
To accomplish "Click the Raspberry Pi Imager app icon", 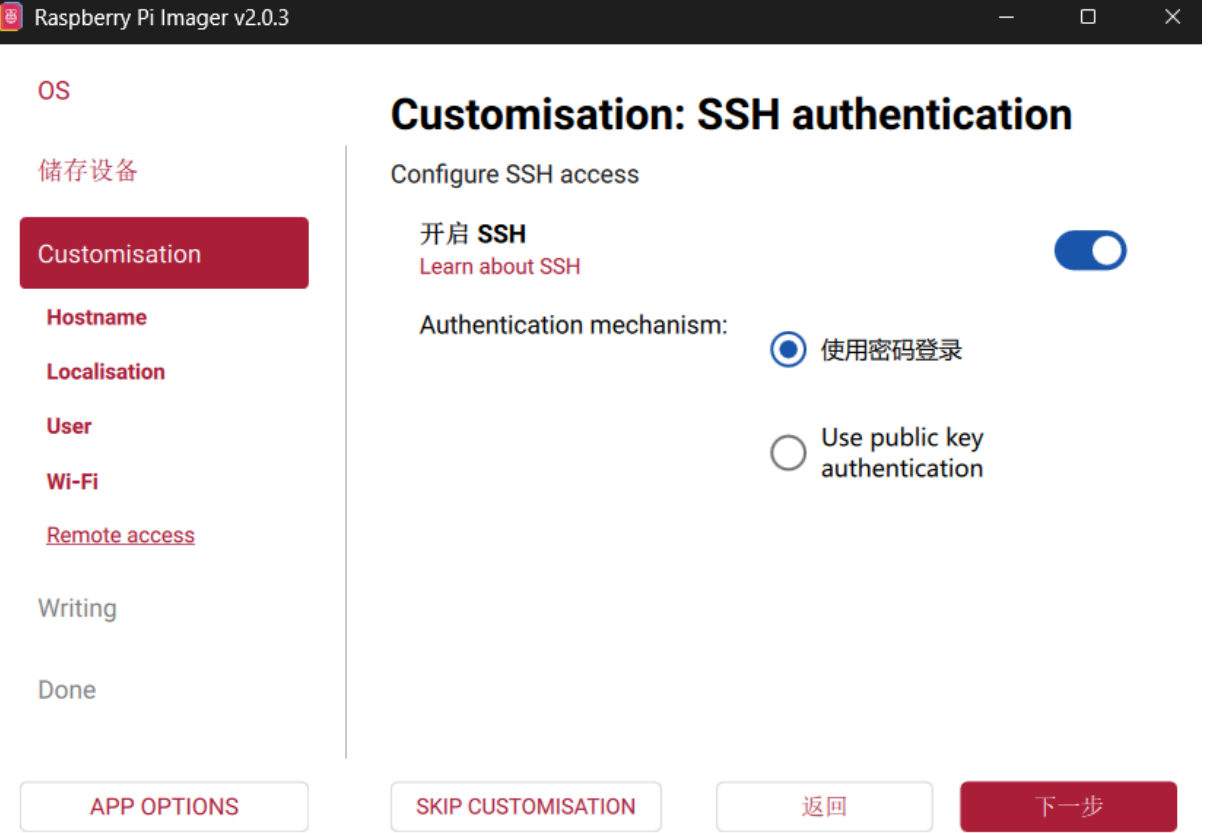I will pos(11,17).
